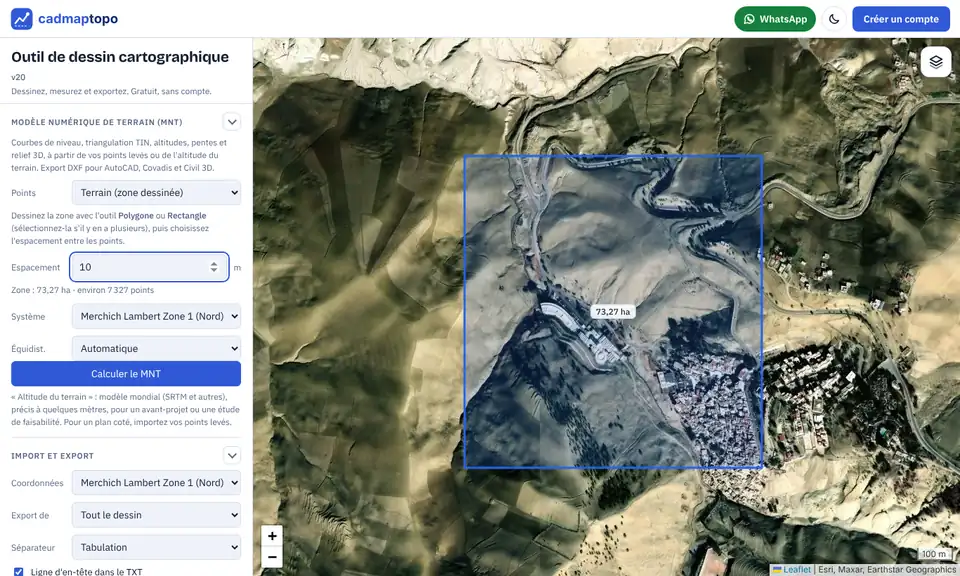This screenshot has height=576, width=960.
Task: Click the 73,27 ha area label
Action: pyautogui.click(x=613, y=312)
